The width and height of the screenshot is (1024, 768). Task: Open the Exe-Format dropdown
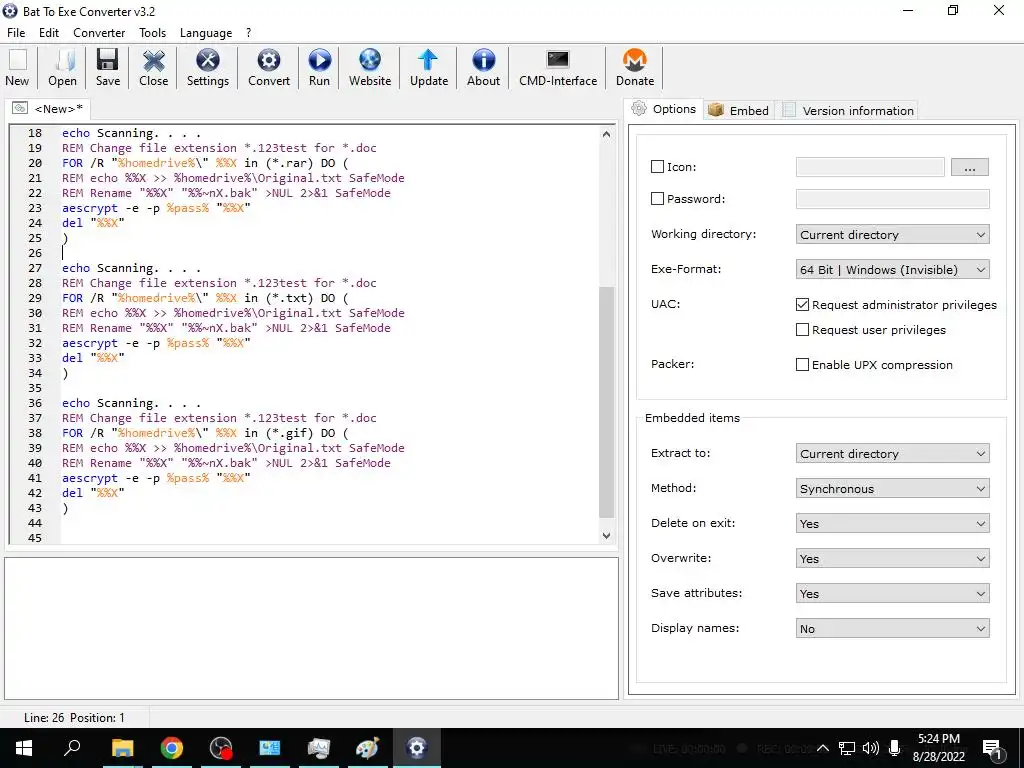click(x=892, y=270)
